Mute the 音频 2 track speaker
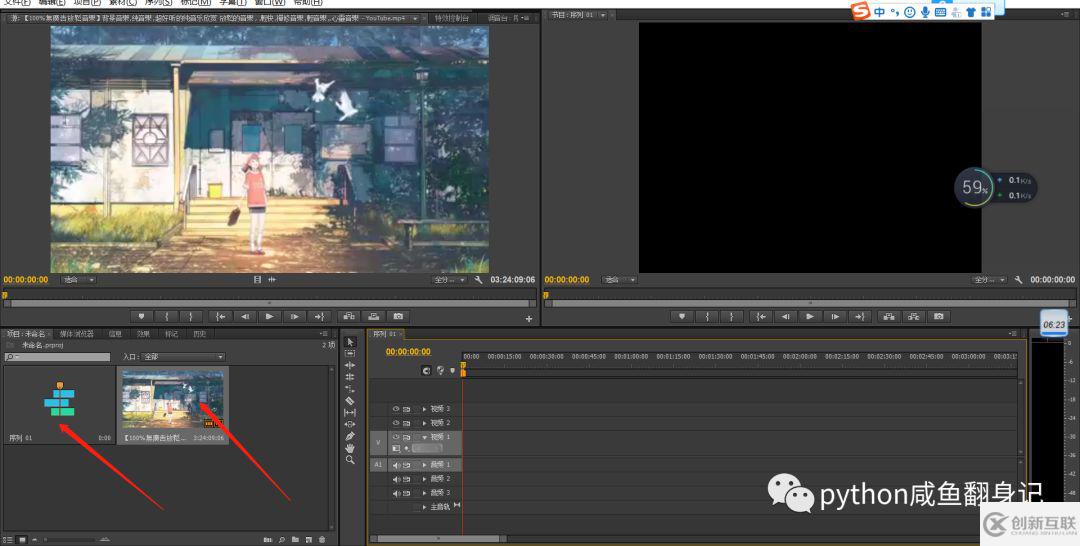1080x546 pixels. 396,479
